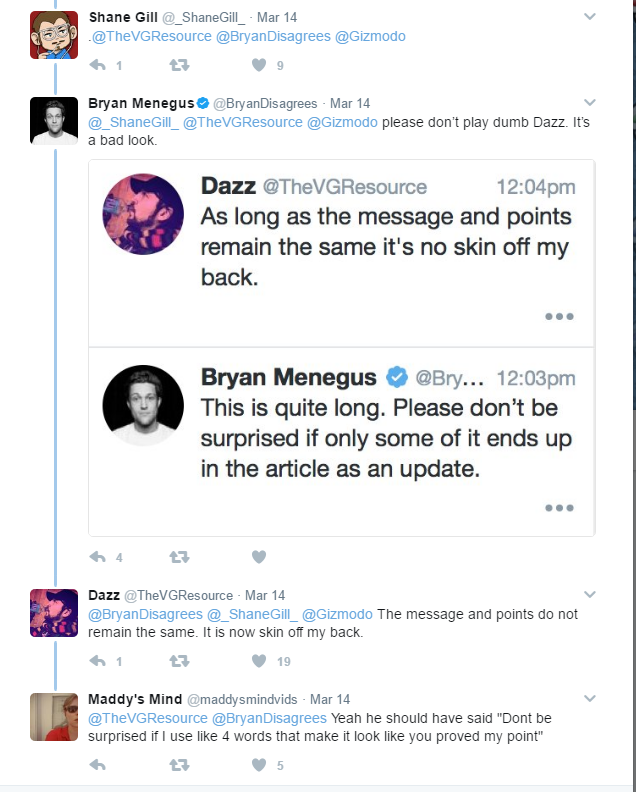Reply to Maddy's Mind tweet

pyautogui.click(x=97, y=765)
